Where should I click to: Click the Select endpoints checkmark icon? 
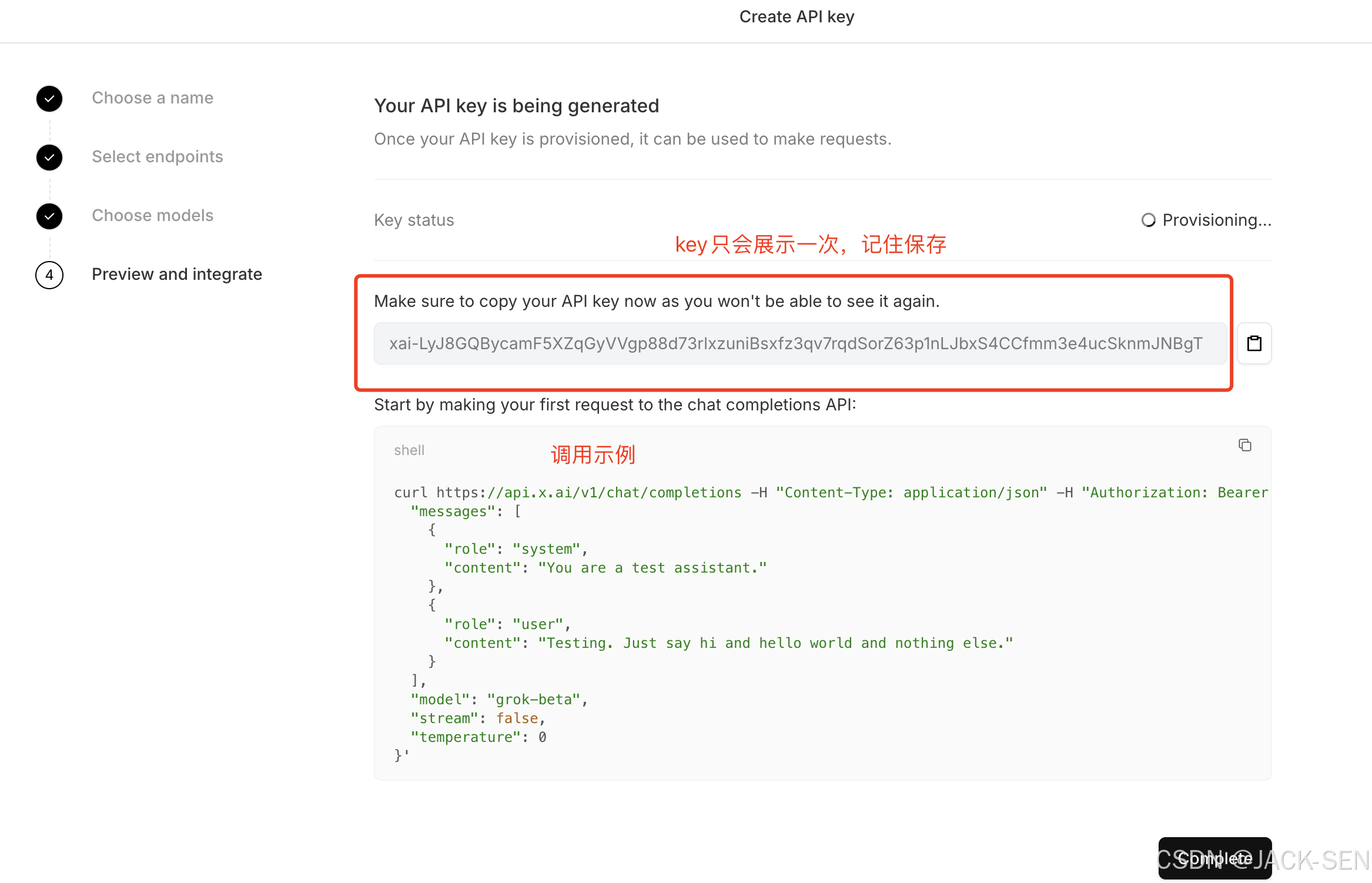(x=49, y=157)
